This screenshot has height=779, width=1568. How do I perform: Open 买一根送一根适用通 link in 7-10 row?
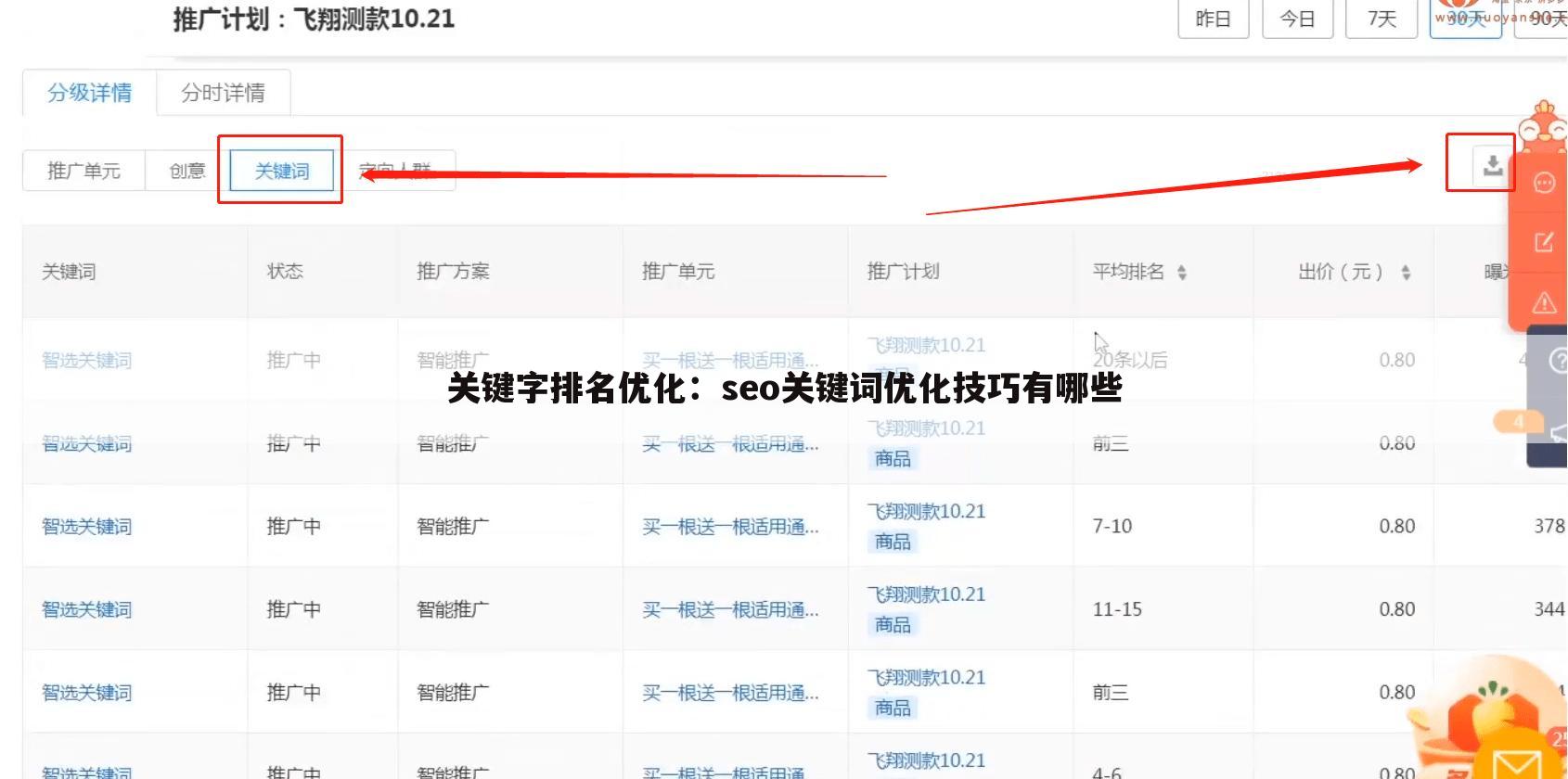[x=731, y=527]
